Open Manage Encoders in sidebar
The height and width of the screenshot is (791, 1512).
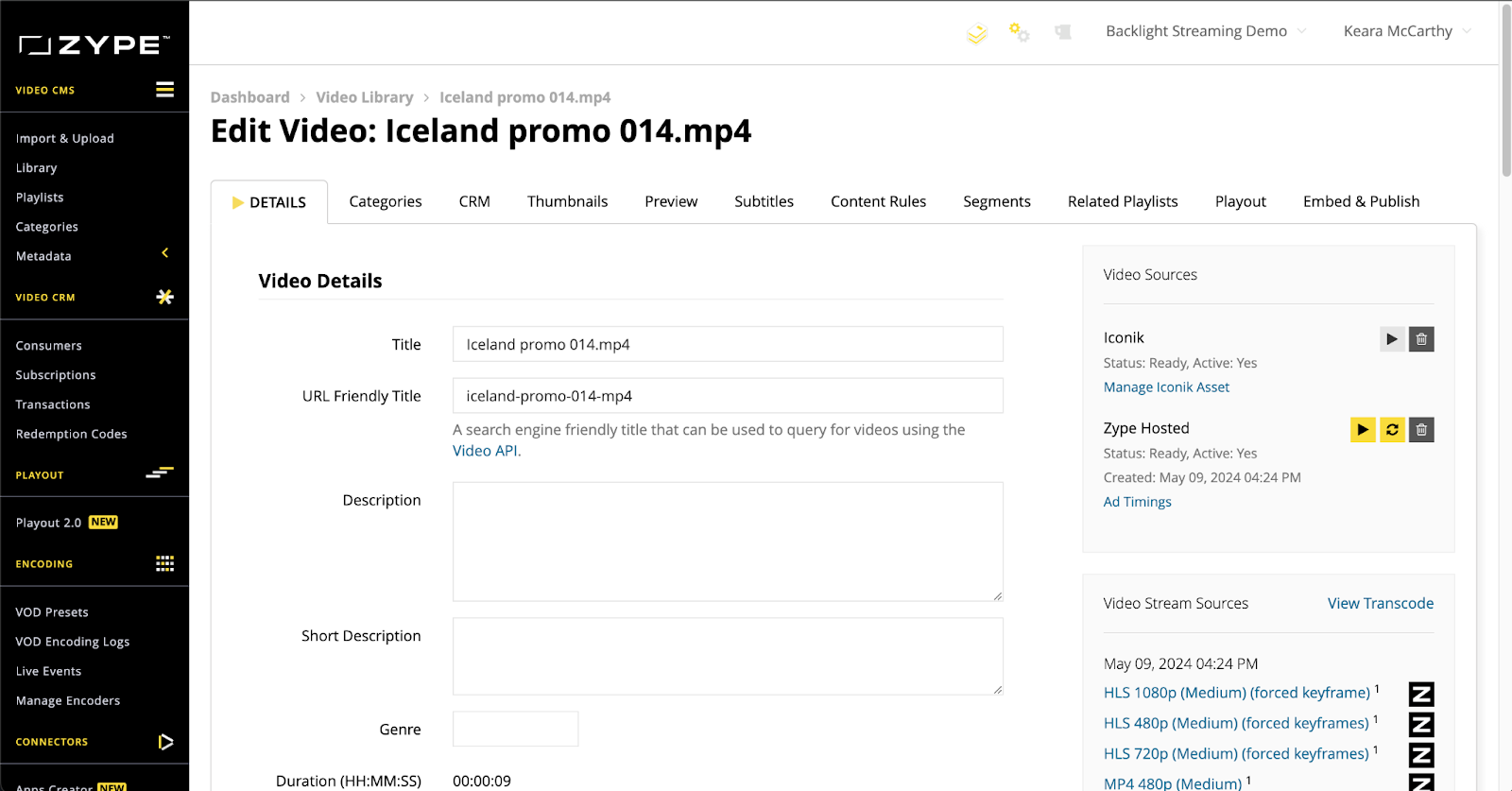(68, 700)
